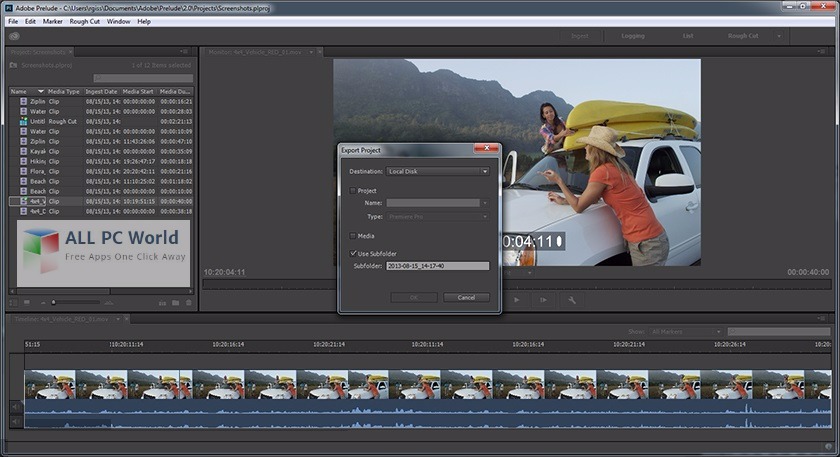Open the Destination dropdown
Screen dimensions: 840x457
tap(438, 171)
